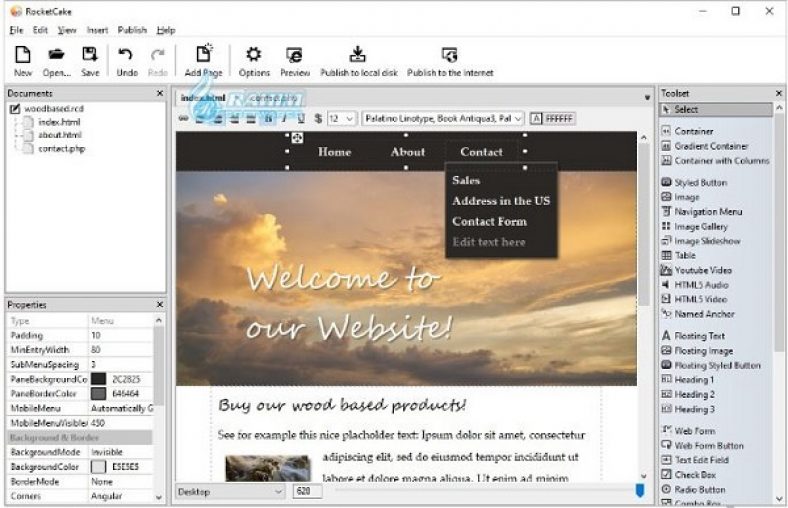Click PaneBorderColor 646464 swatch
This screenshot has width=788, height=508.
click(98, 394)
